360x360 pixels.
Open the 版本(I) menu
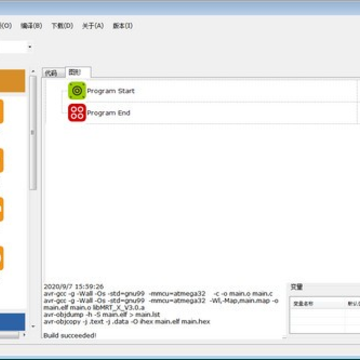pyautogui.click(x=123, y=26)
